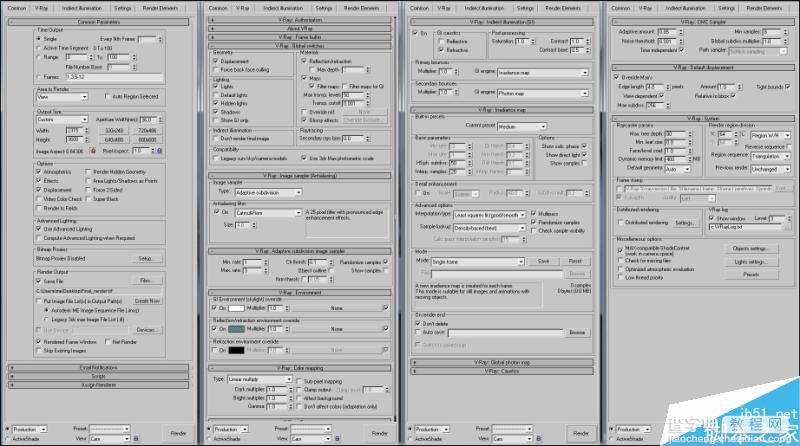The image size is (800, 446).
Task: Open Objects settings in Miscellaneous options
Action: (752, 249)
